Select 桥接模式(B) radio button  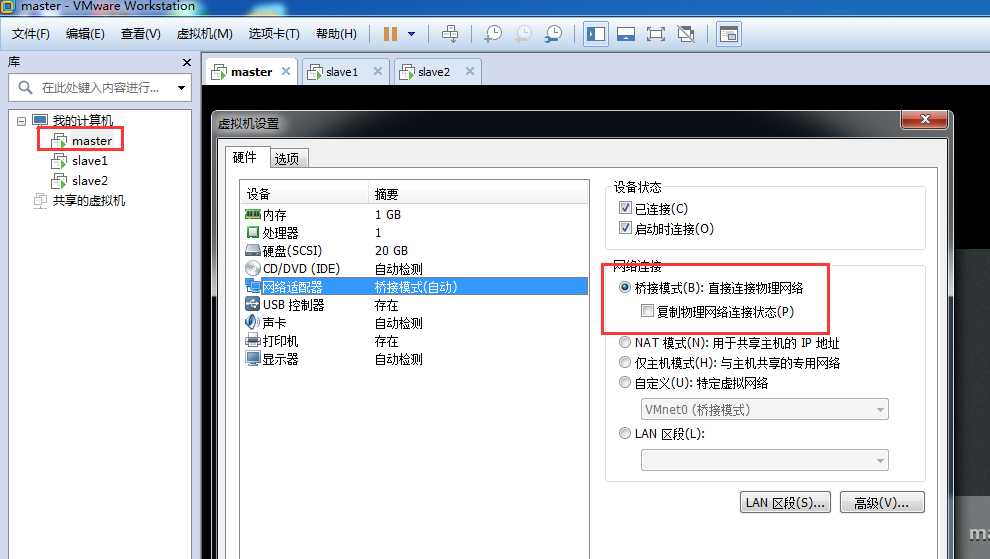click(x=624, y=287)
